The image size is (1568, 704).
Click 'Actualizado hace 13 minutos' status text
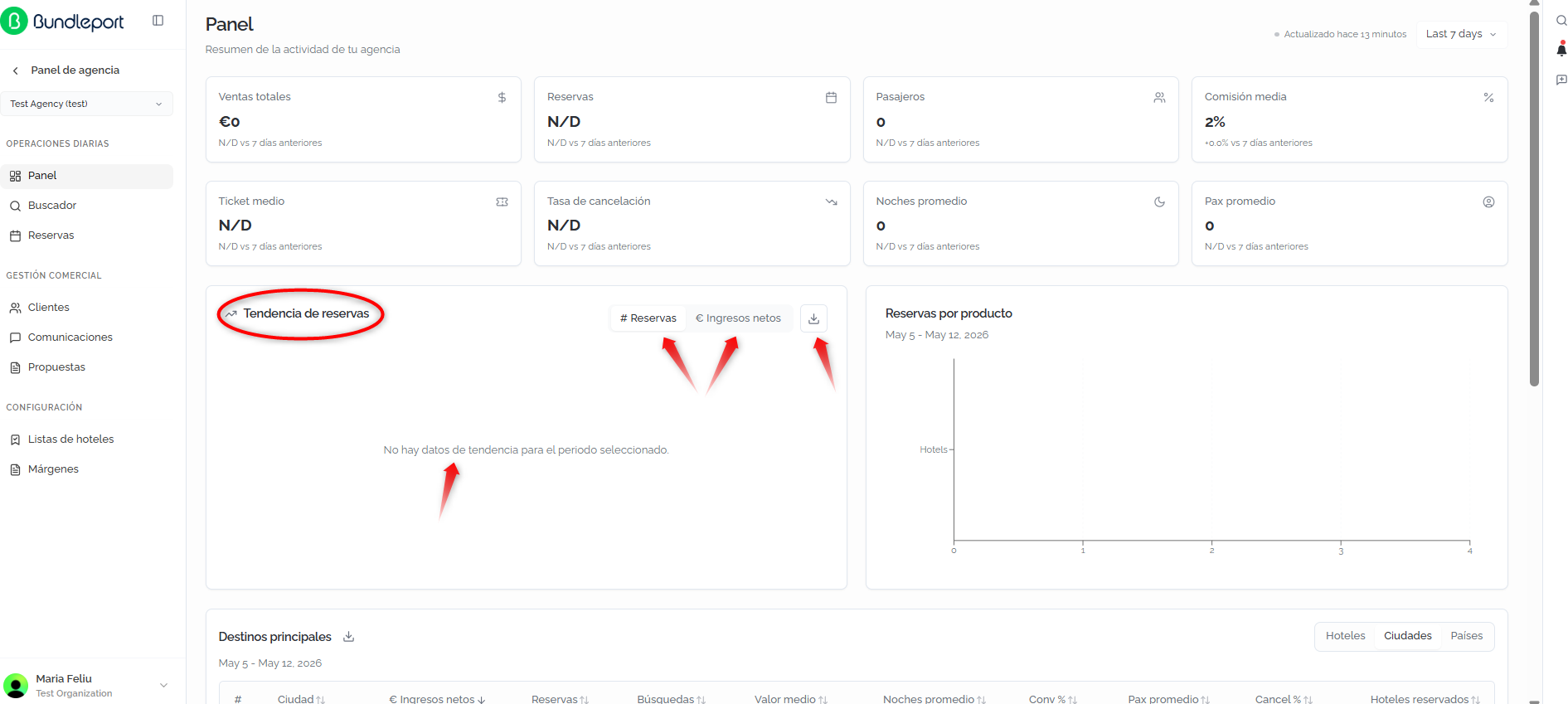tap(1345, 34)
